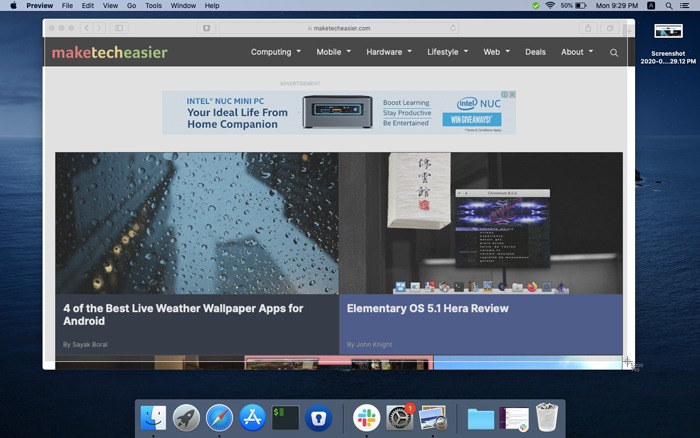Click the Safari Share button
This screenshot has width=700, height=438.
[x=588, y=28]
